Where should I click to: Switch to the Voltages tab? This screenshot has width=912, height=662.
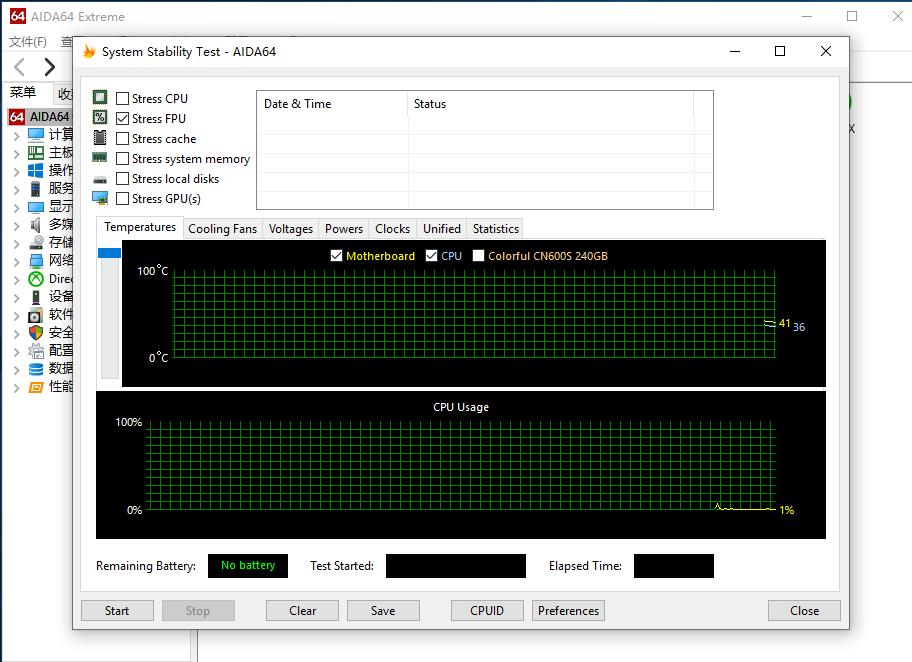point(291,229)
